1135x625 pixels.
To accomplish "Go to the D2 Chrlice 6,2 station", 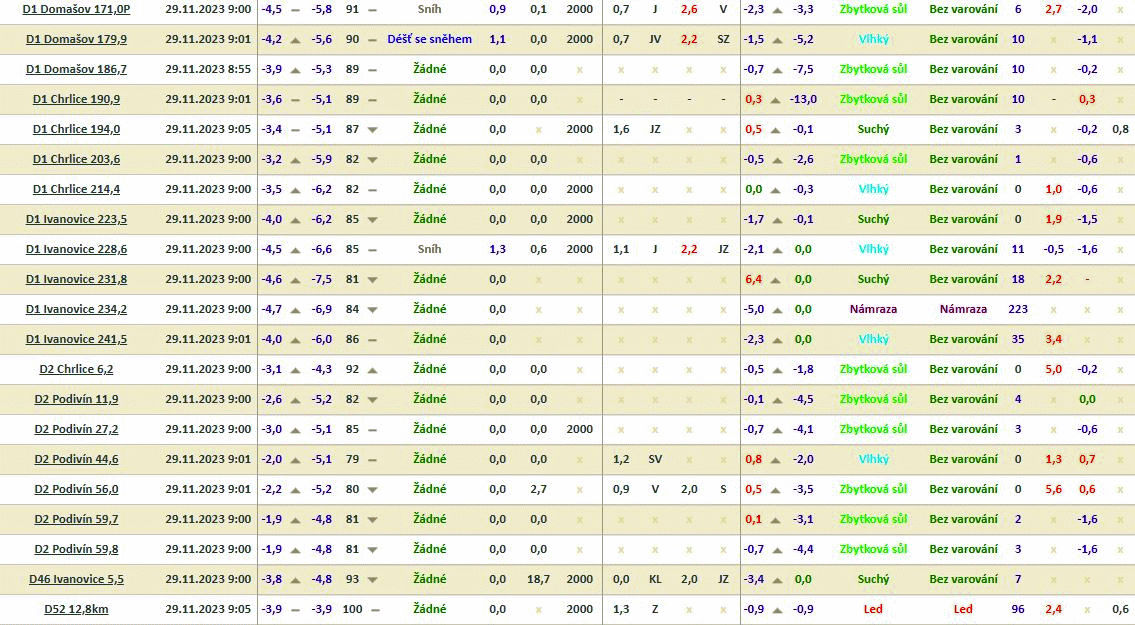I will click(76, 369).
